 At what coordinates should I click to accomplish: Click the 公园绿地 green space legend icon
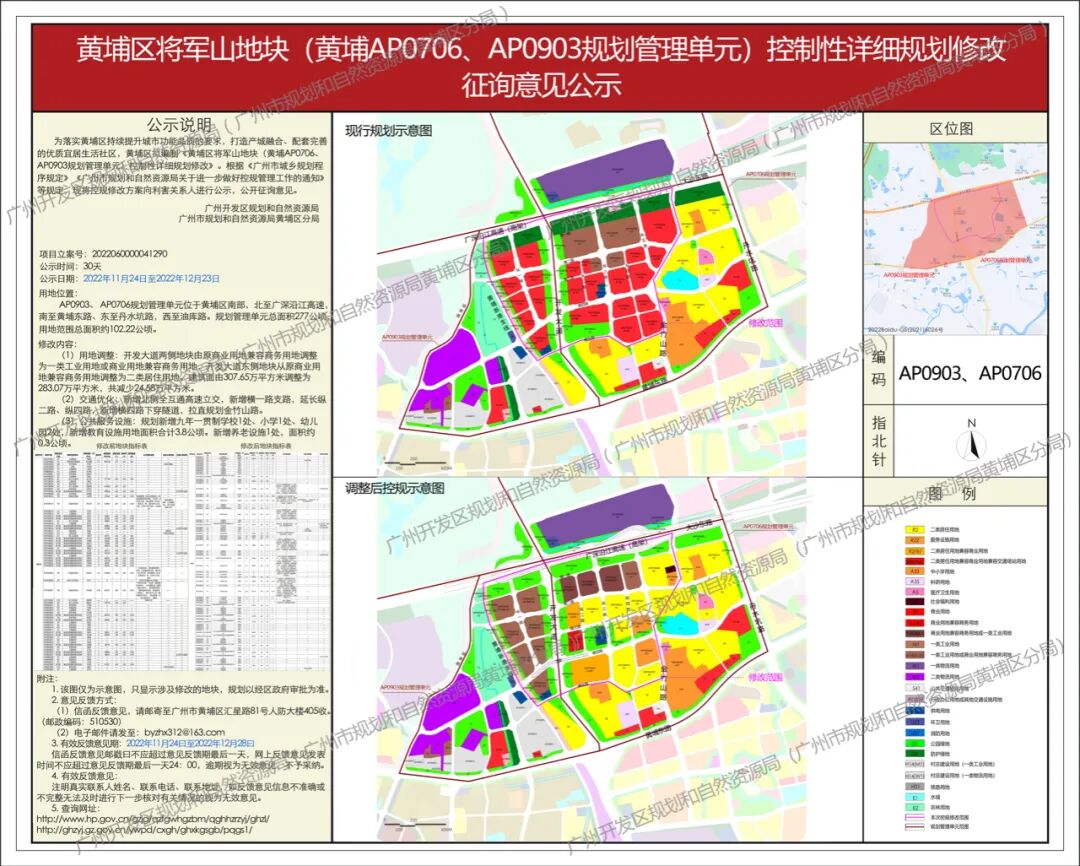[x=914, y=741]
